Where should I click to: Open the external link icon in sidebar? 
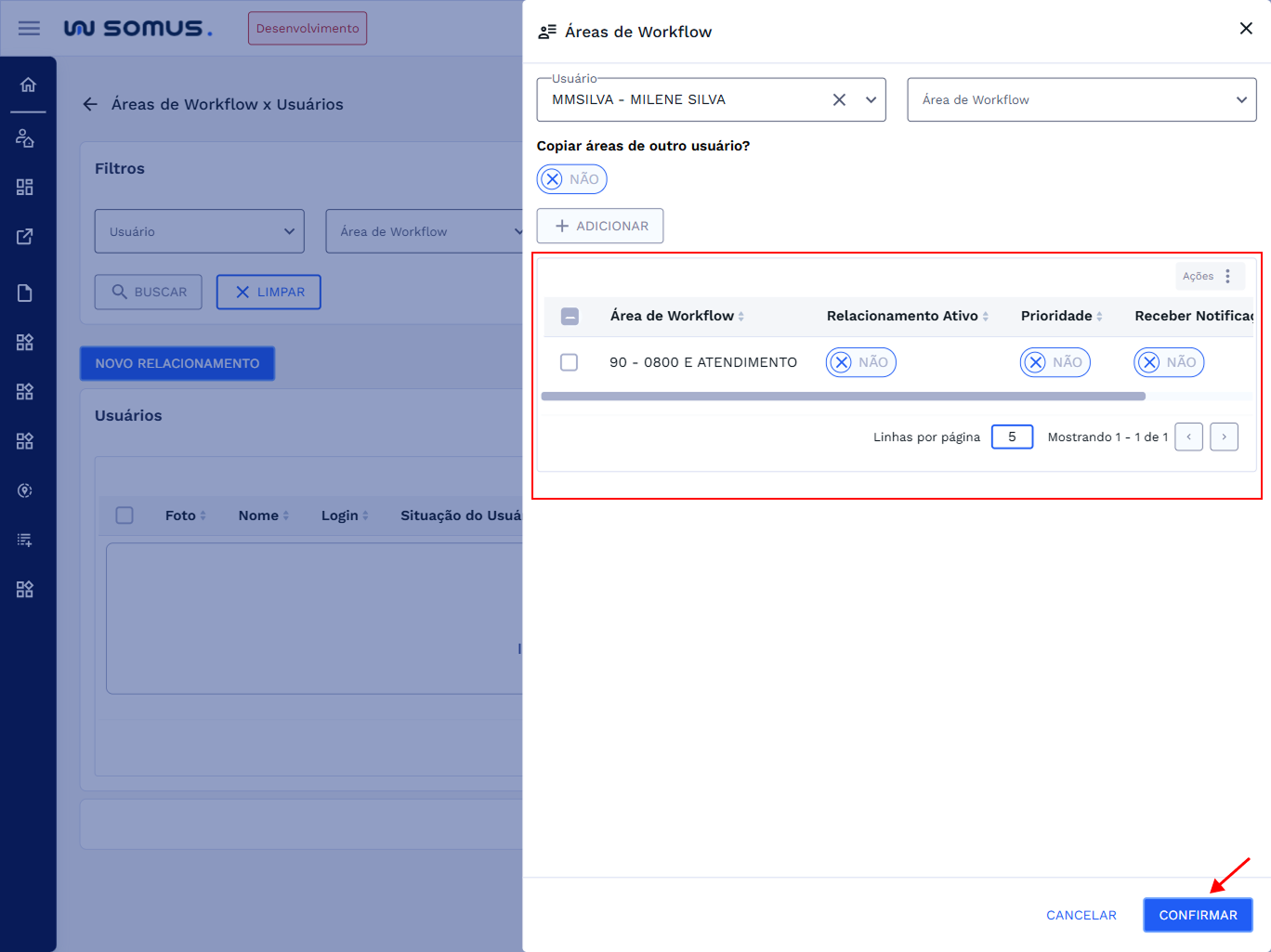point(25,237)
